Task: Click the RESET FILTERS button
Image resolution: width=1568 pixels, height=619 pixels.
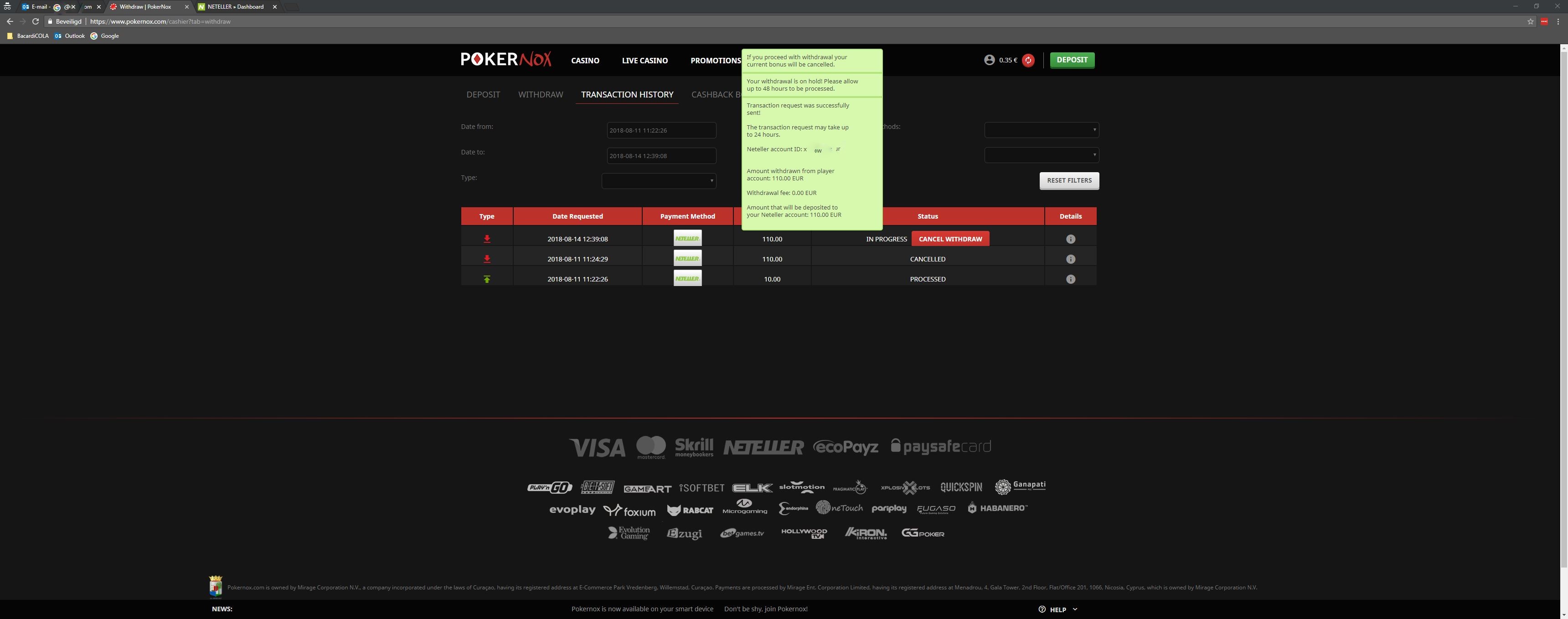Action: click(x=1069, y=180)
